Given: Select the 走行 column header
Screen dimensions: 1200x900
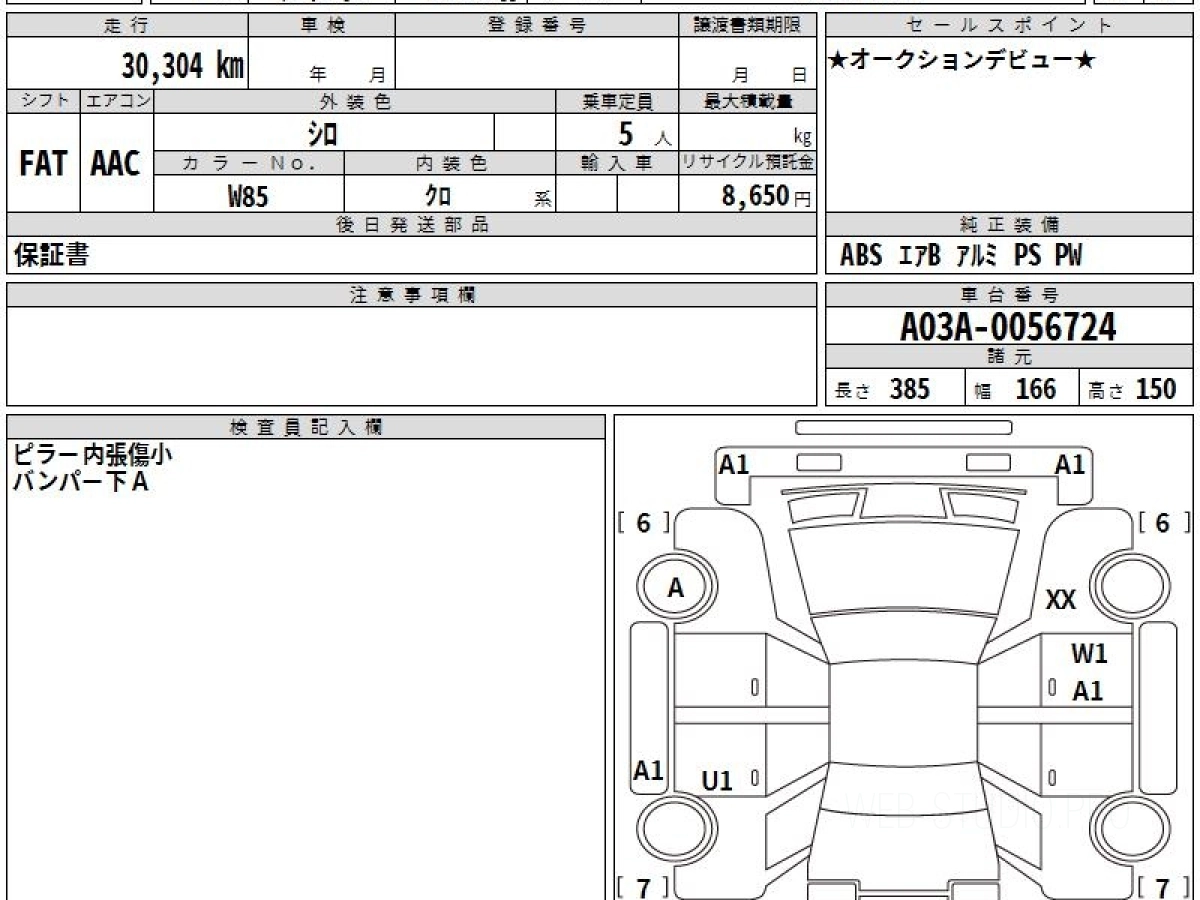Looking at the screenshot, I should point(127,26).
